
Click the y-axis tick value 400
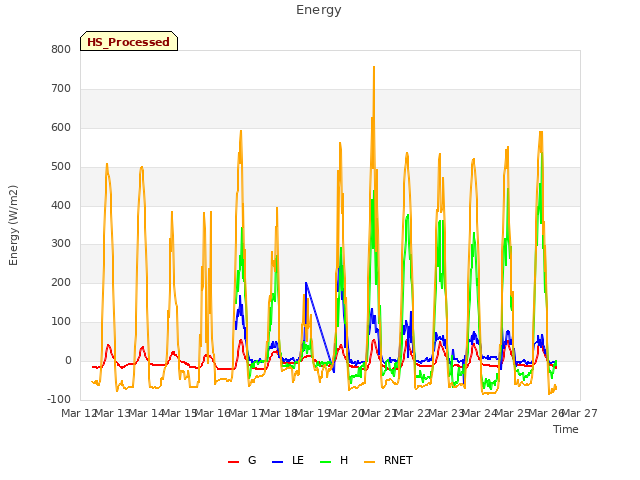click(x=61, y=205)
